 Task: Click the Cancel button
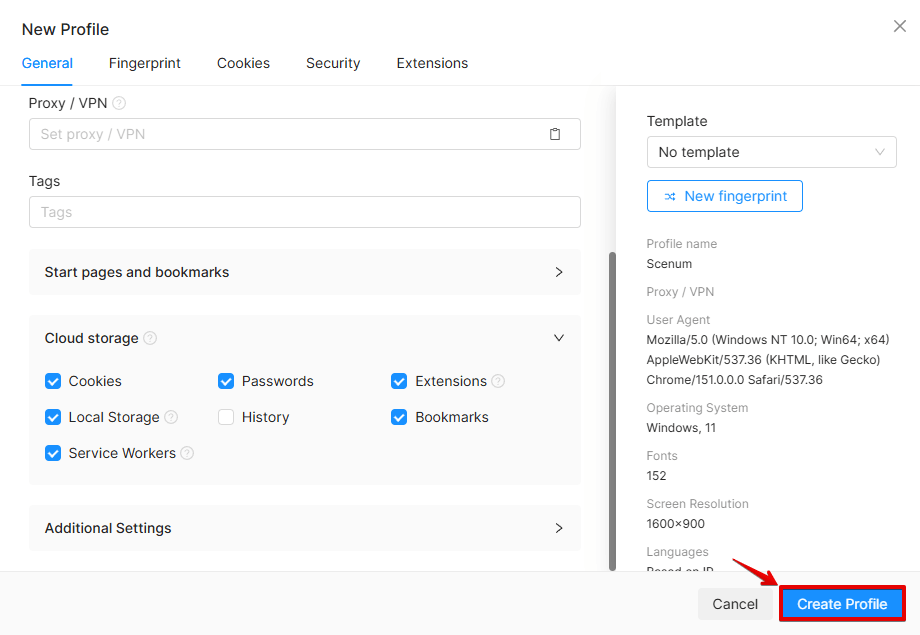[735, 604]
